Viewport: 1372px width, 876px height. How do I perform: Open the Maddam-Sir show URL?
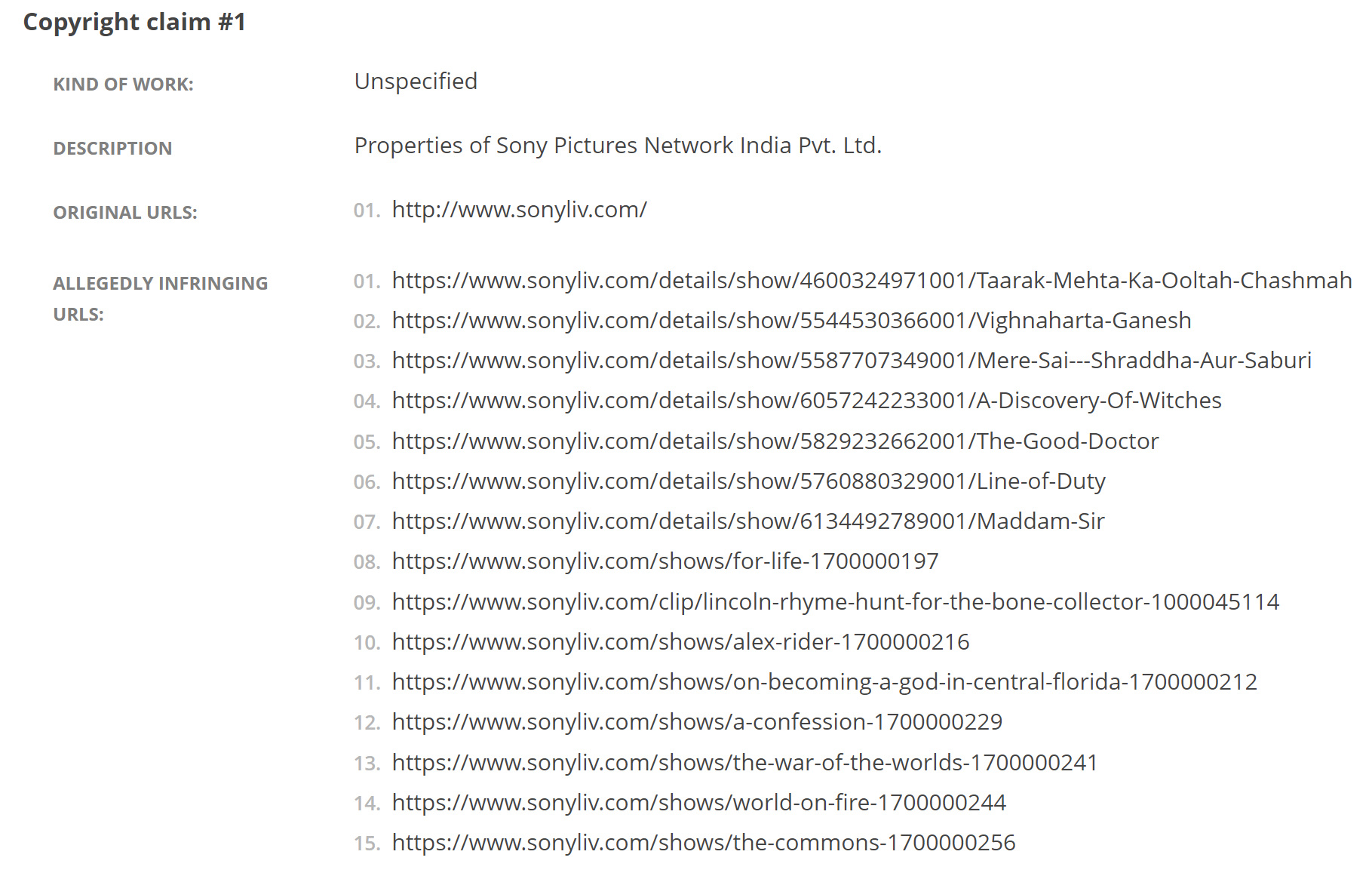(x=748, y=521)
